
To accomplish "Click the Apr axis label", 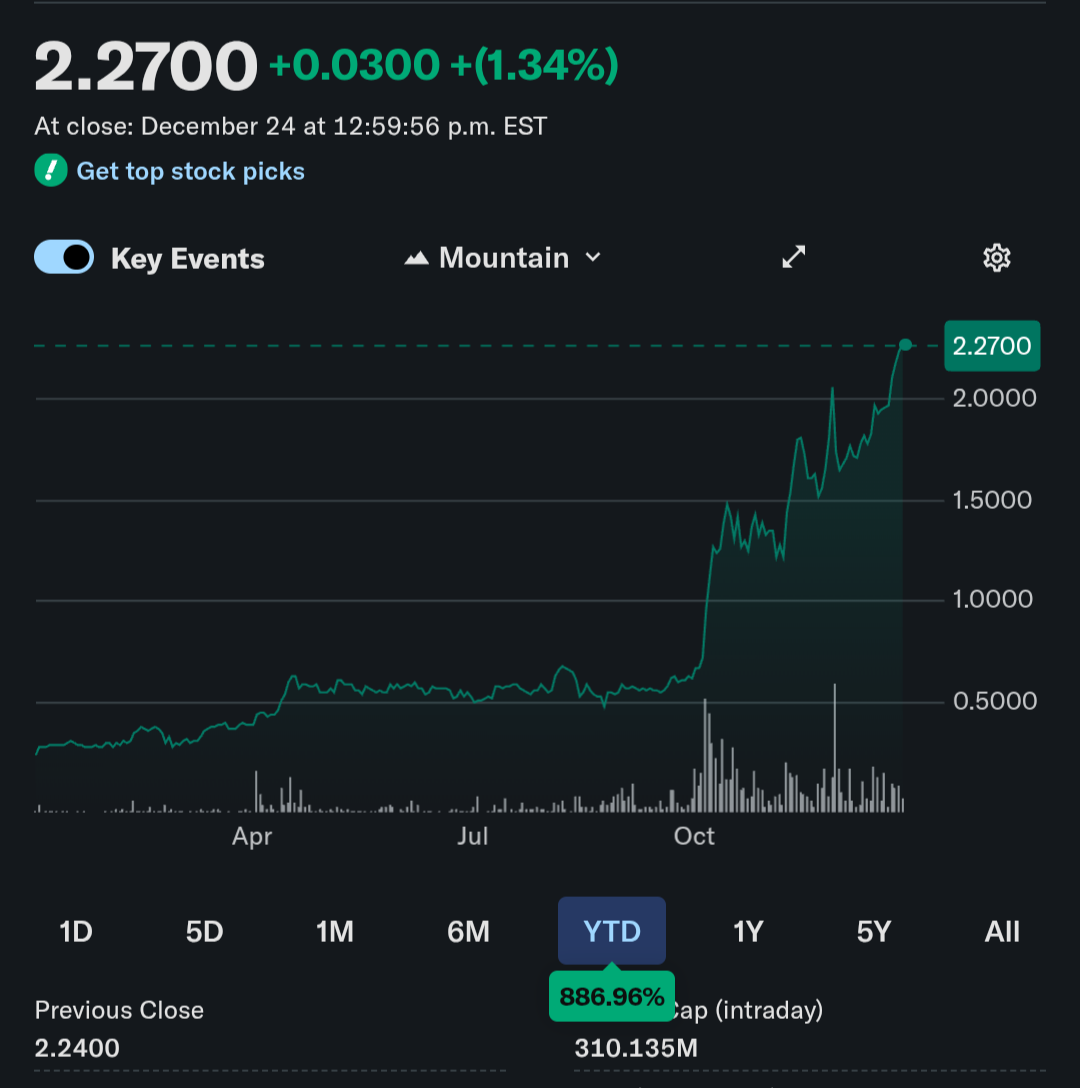I will click(x=252, y=837).
